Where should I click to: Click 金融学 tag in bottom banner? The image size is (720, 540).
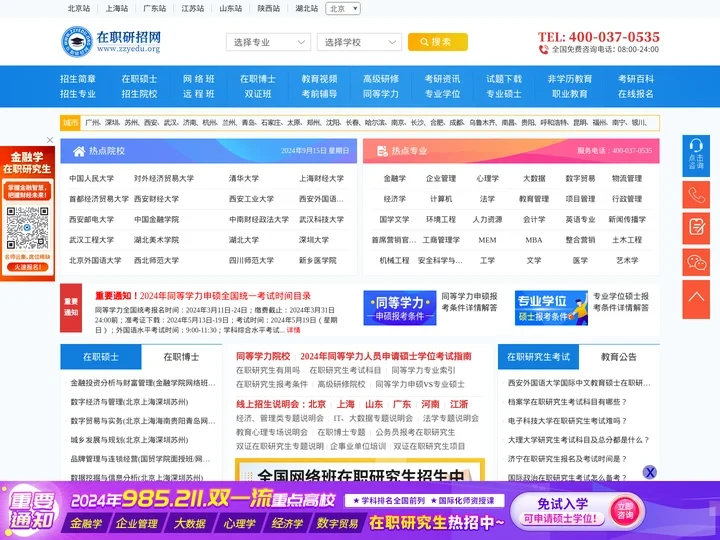[x=86, y=524]
